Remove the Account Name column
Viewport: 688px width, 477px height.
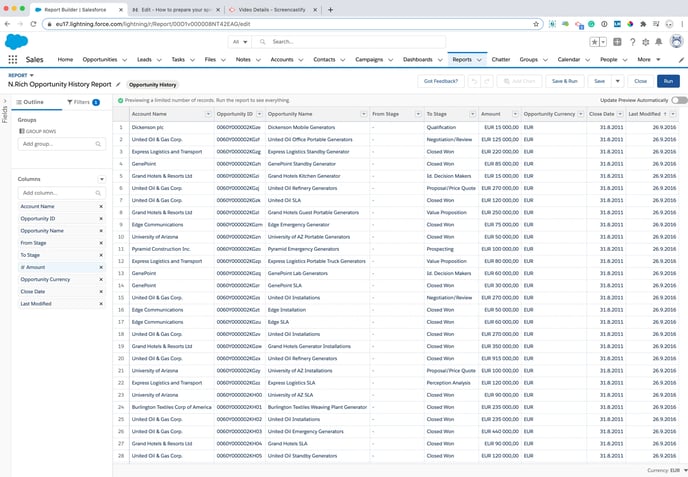click(101, 206)
